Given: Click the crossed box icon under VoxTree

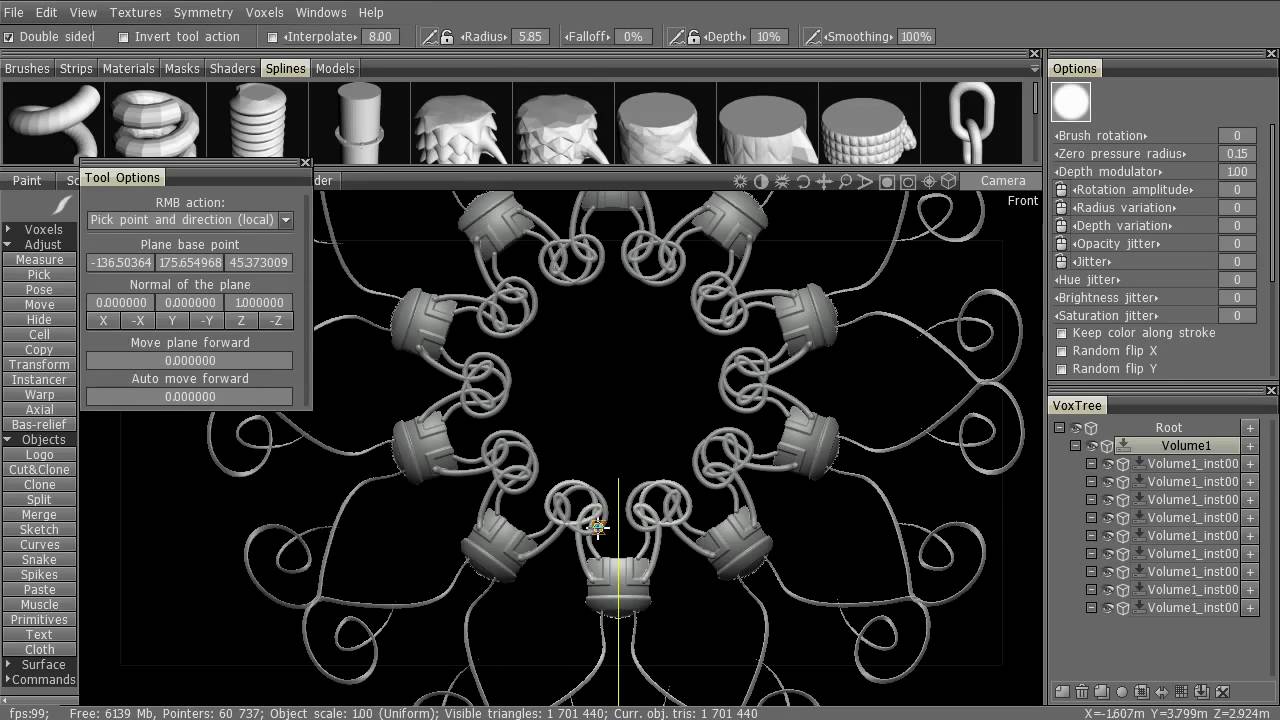Looking at the screenshot, I should pos(1222,691).
